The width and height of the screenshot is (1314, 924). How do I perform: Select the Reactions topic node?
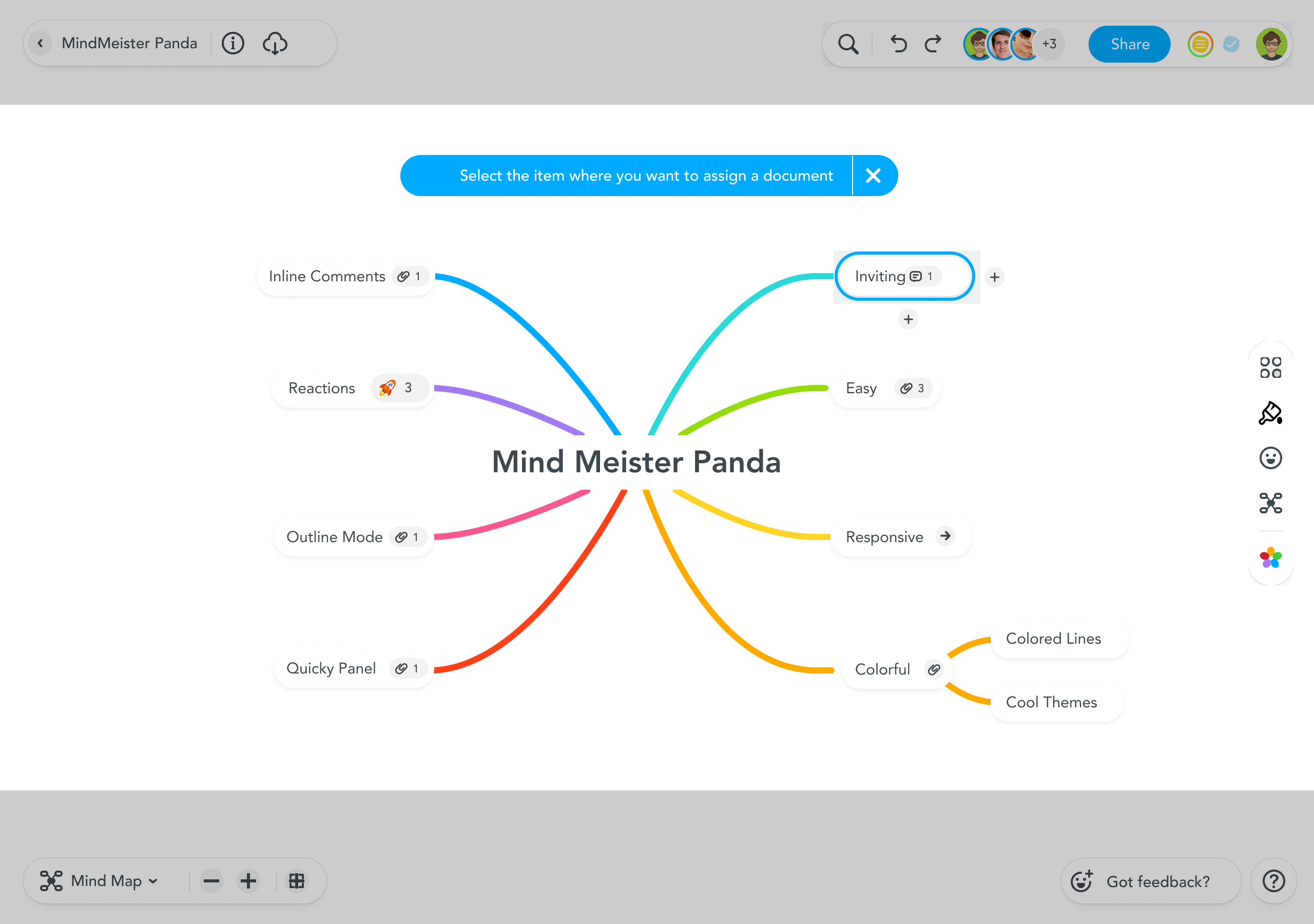tap(322, 388)
